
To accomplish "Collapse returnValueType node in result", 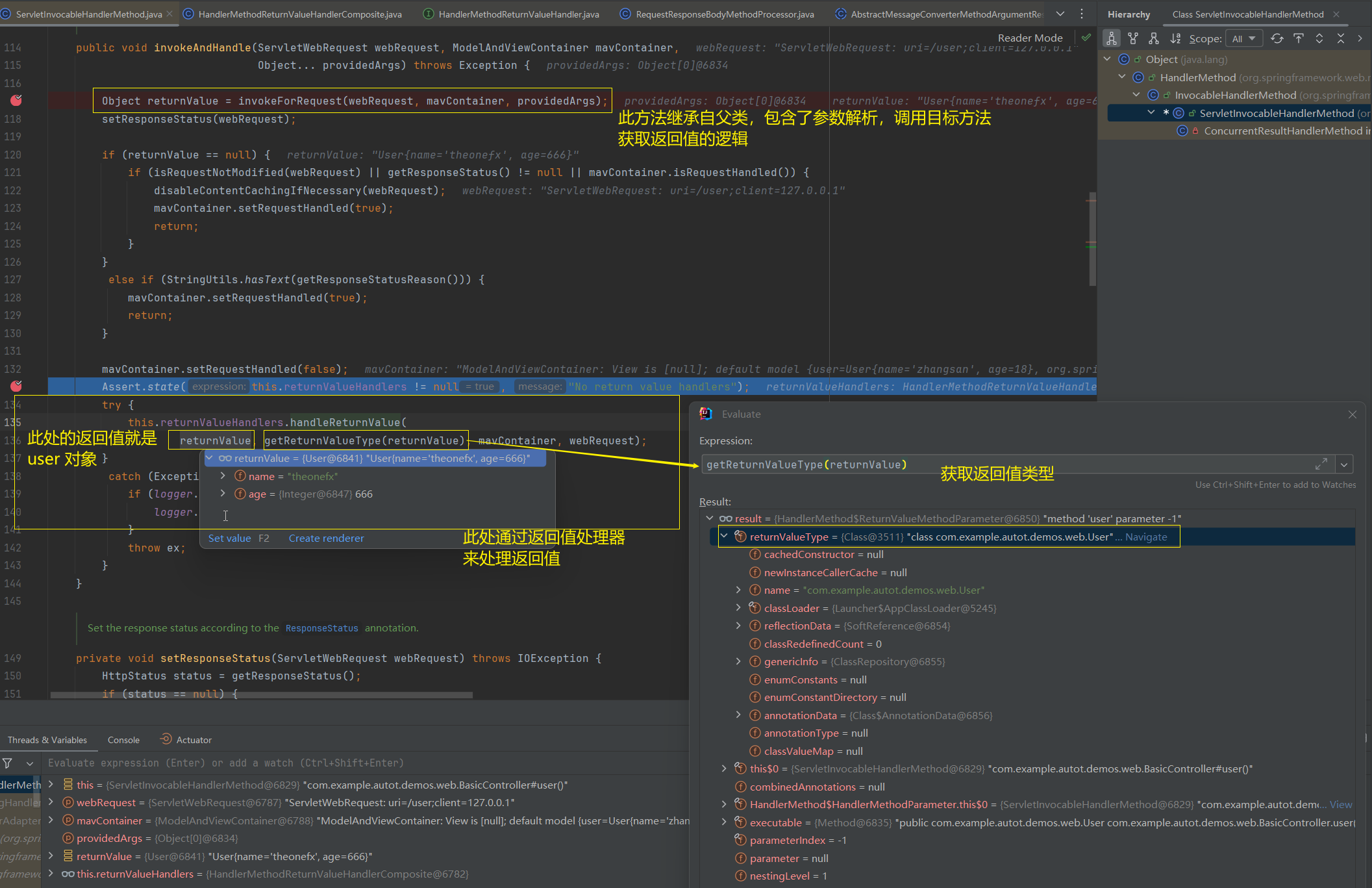I will point(724,536).
